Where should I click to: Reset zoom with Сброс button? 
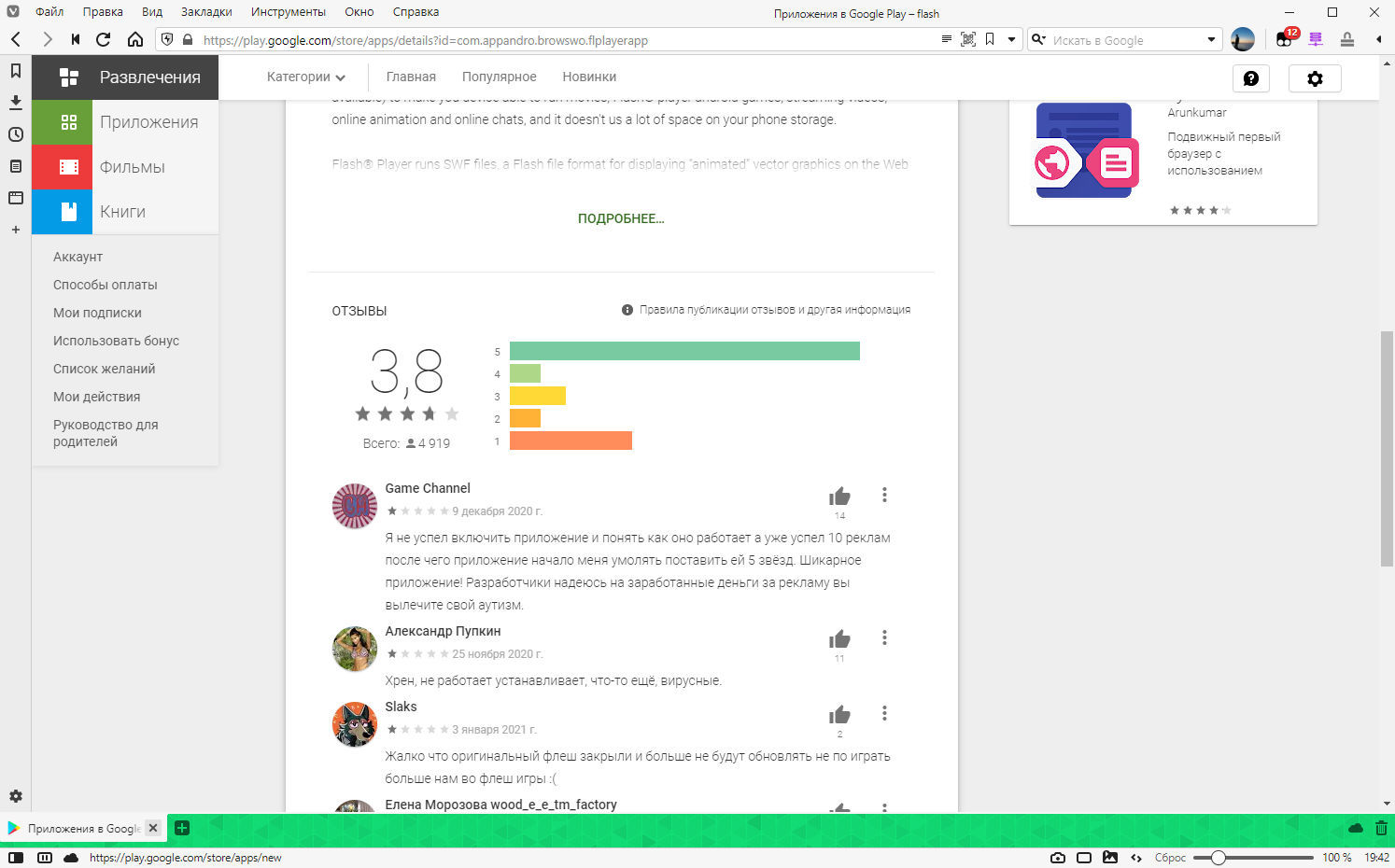1170,858
